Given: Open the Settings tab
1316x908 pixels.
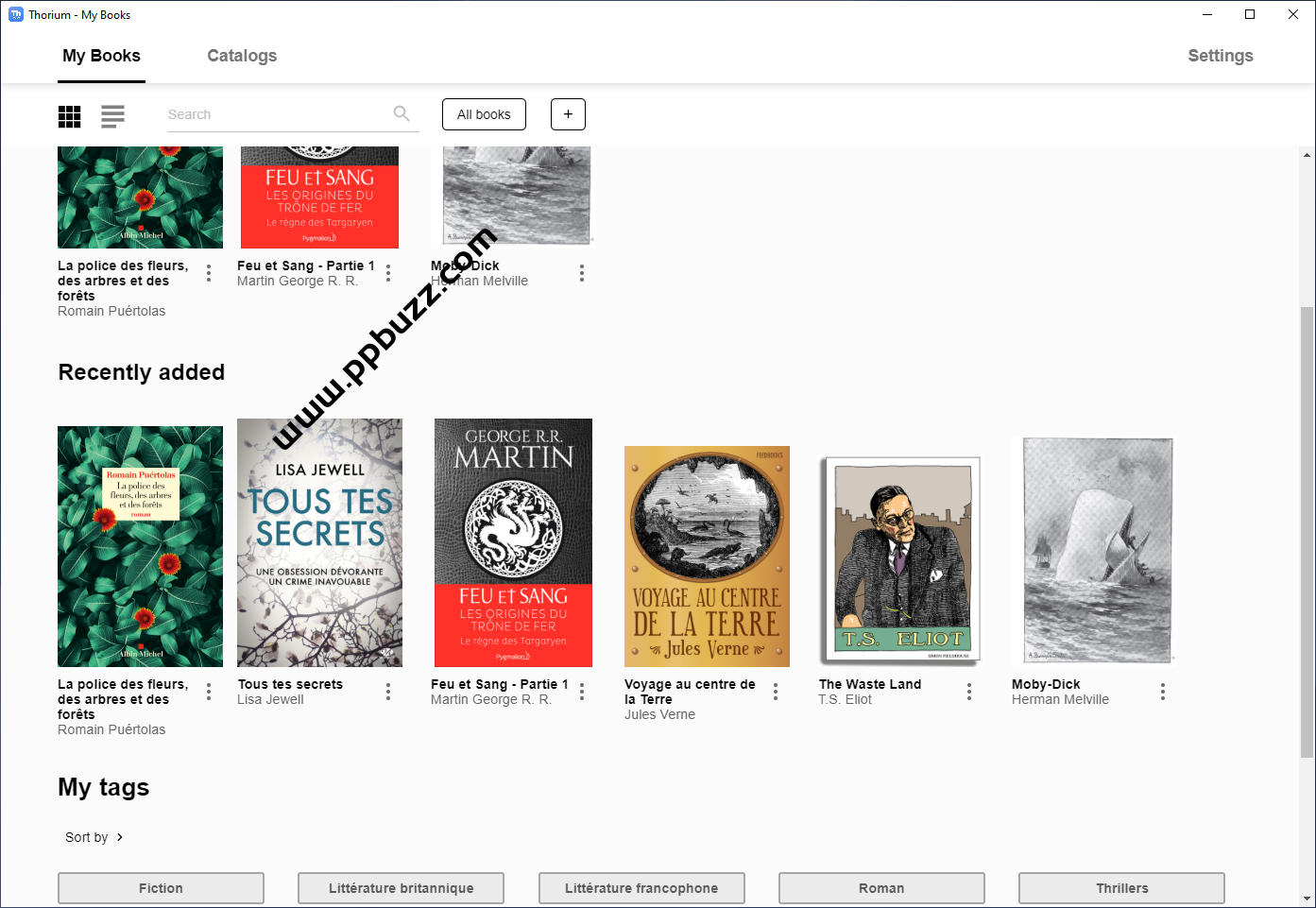Looking at the screenshot, I should (x=1221, y=56).
